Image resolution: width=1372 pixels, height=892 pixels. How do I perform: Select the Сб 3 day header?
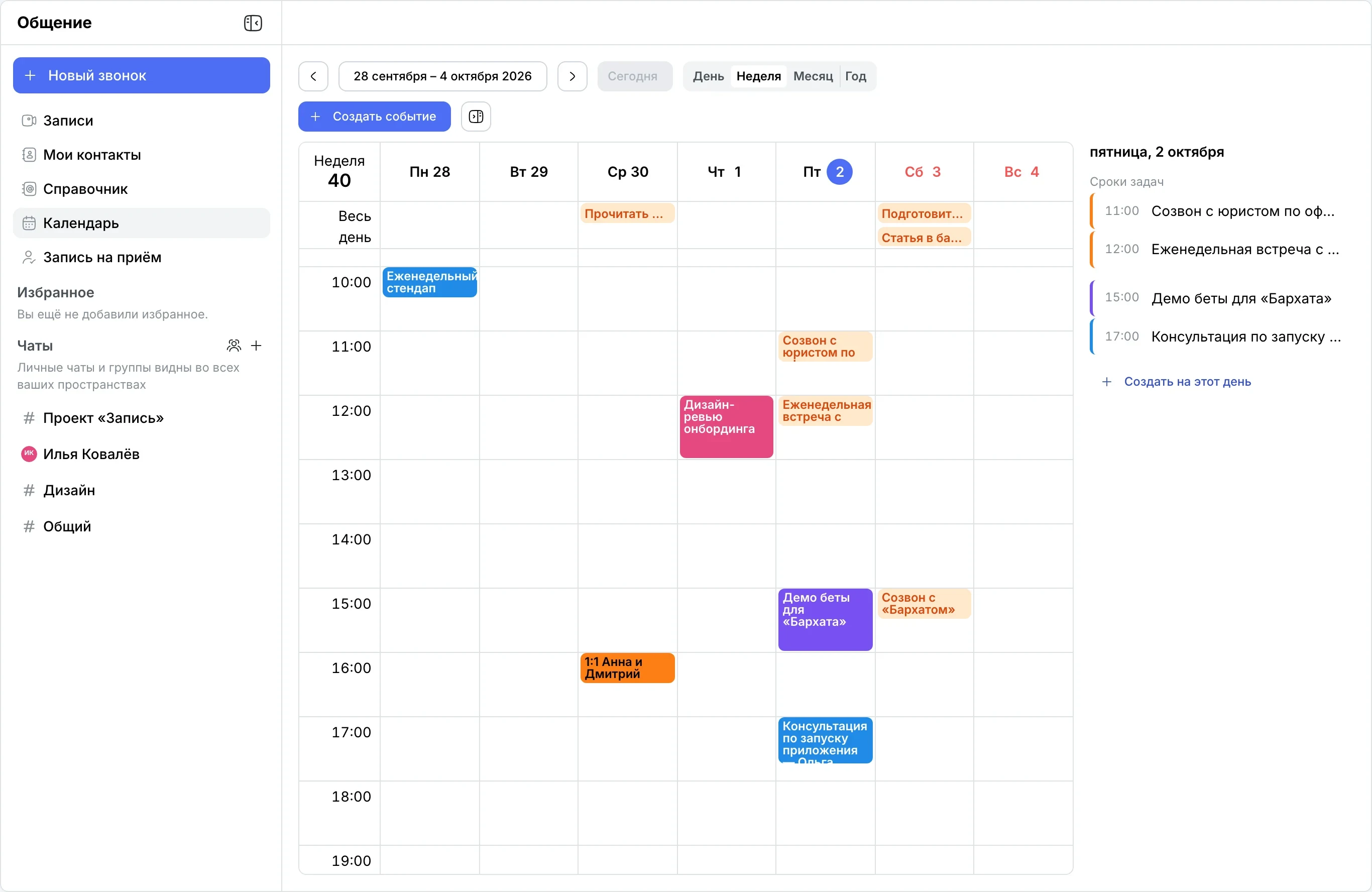(x=924, y=172)
